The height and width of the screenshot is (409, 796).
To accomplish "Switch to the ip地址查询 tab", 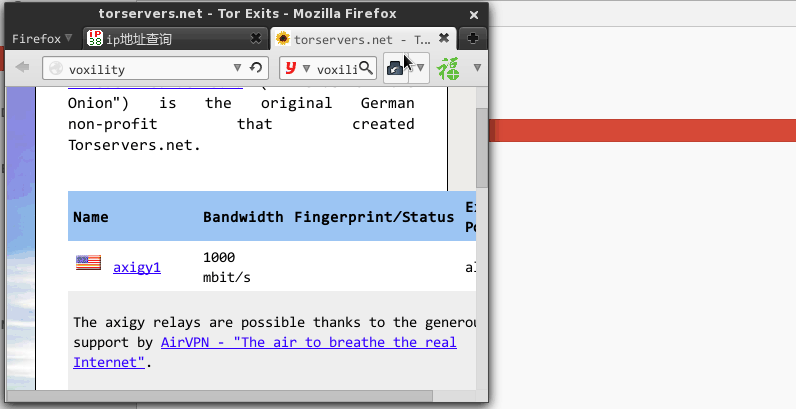I will click(x=138, y=39).
